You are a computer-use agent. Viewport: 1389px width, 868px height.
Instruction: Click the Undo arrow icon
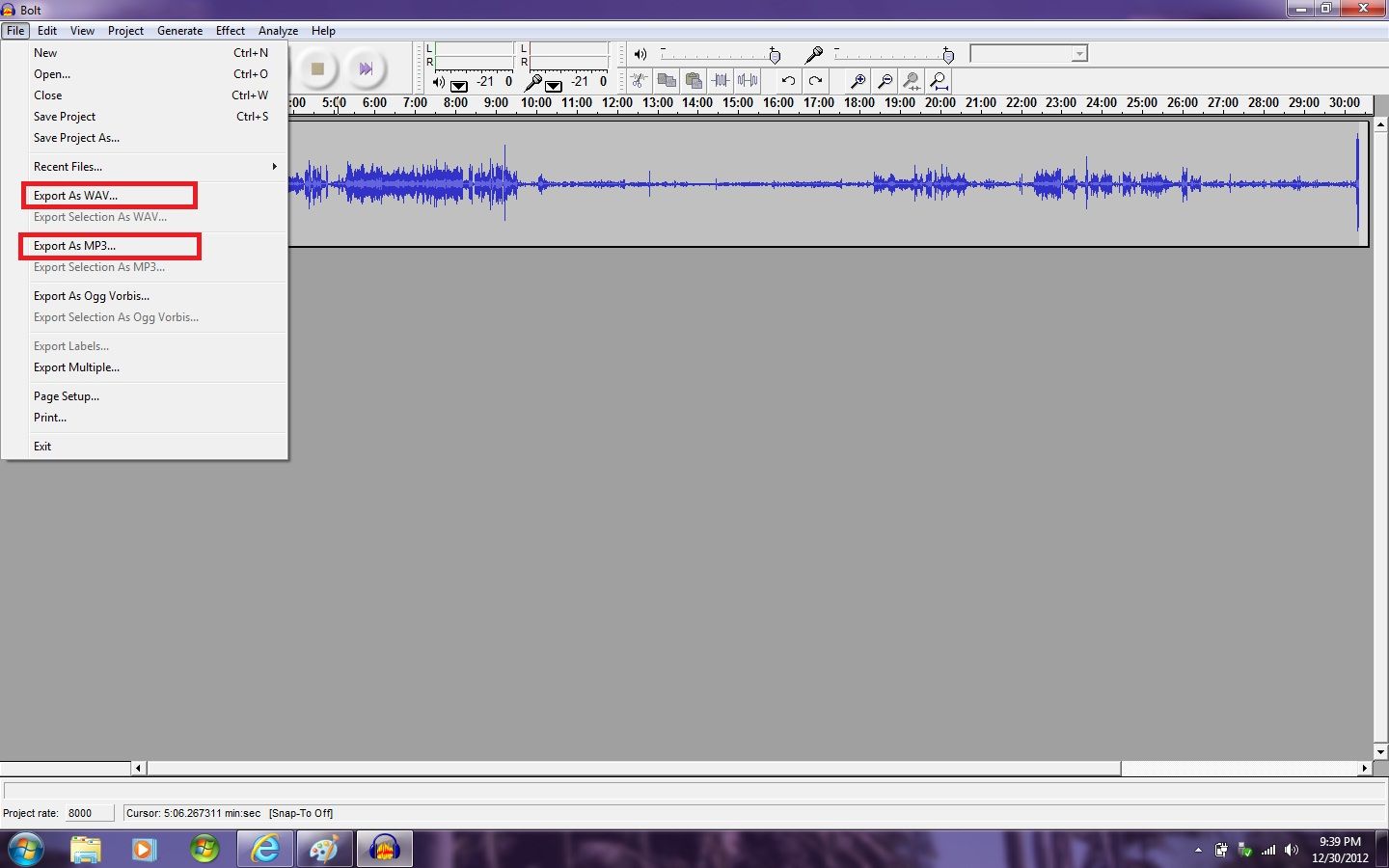pyautogui.click(x=787, y=81)
